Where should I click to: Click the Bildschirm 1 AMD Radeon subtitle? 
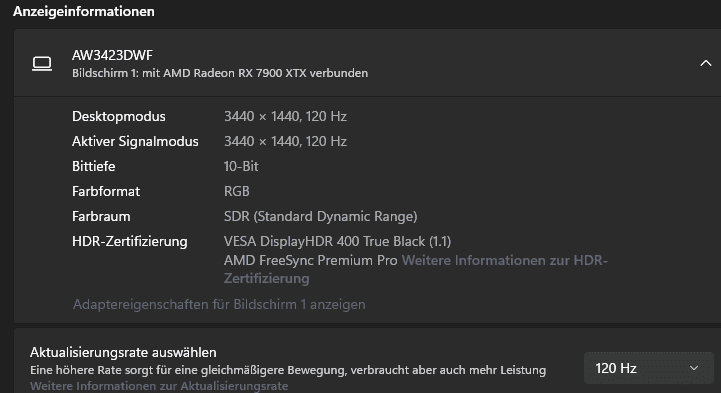(x=220, y=73)
